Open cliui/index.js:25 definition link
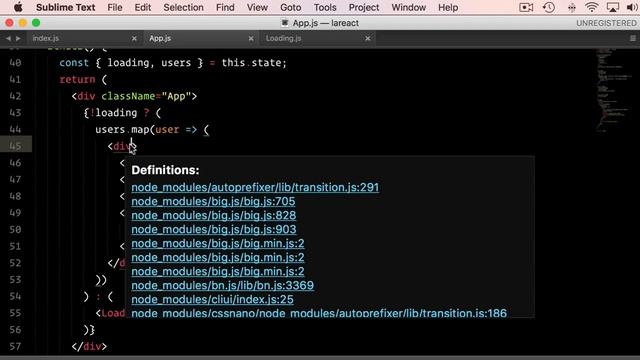The image size is (640, 360). pyautogui.click(x=212, y=299)
